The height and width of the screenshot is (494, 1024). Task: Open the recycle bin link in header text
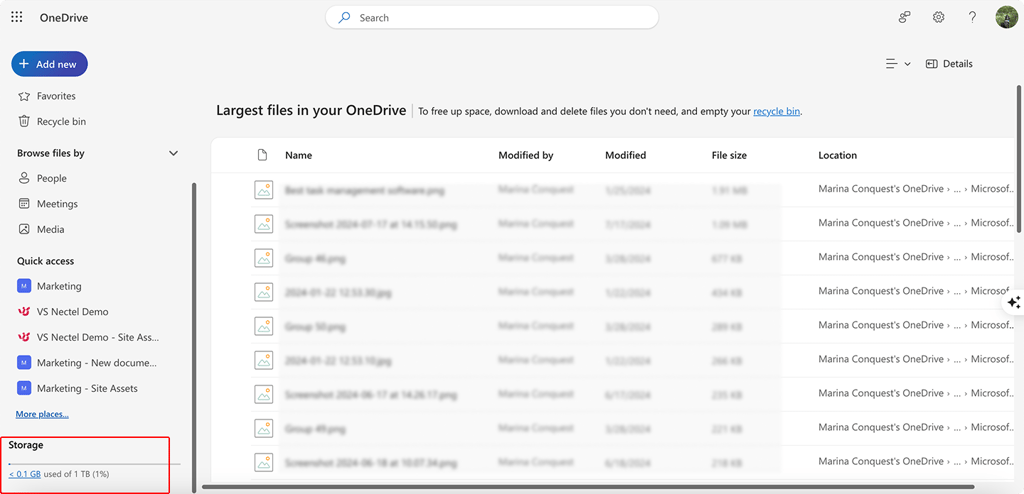tap(776, 112)
